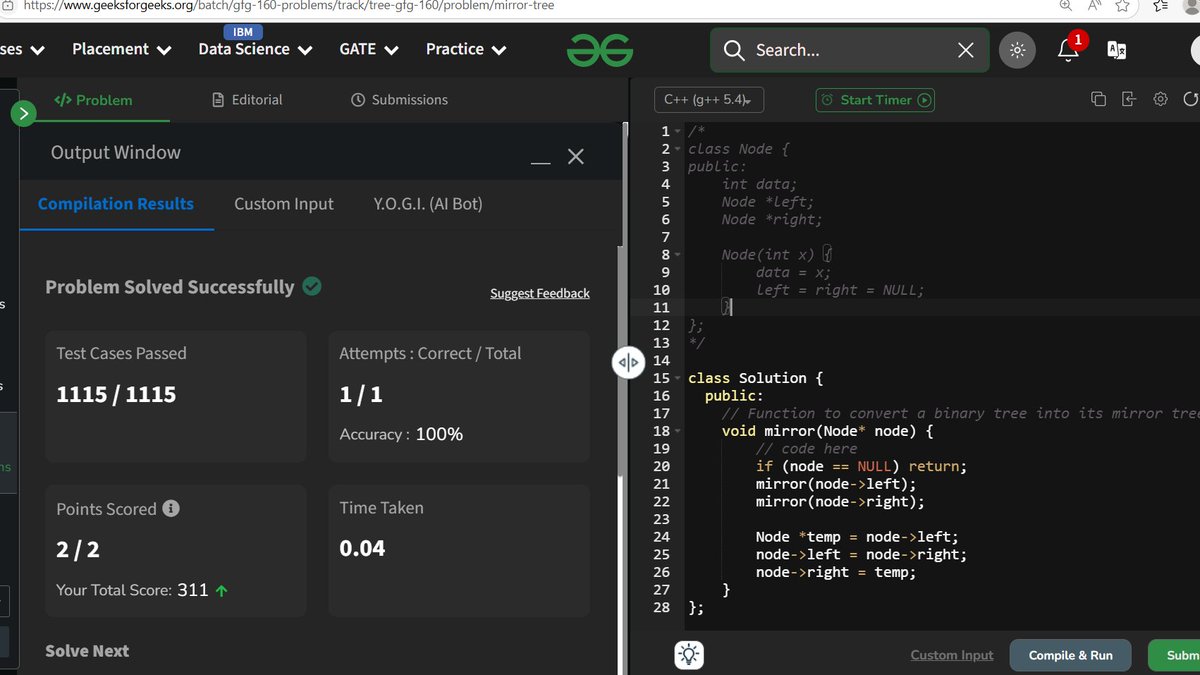Expand the Placement menu
This screenshot has height=675, width=1200.
(x=122, y=49)
